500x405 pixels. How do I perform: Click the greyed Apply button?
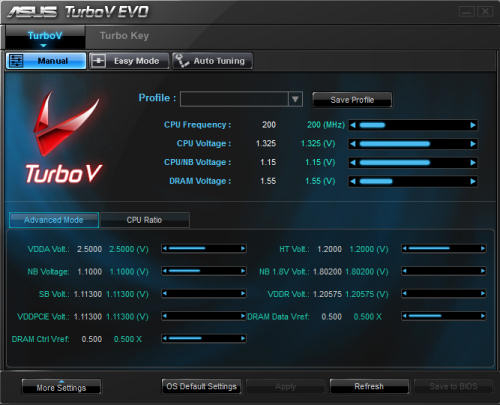[x=285, y=387]
